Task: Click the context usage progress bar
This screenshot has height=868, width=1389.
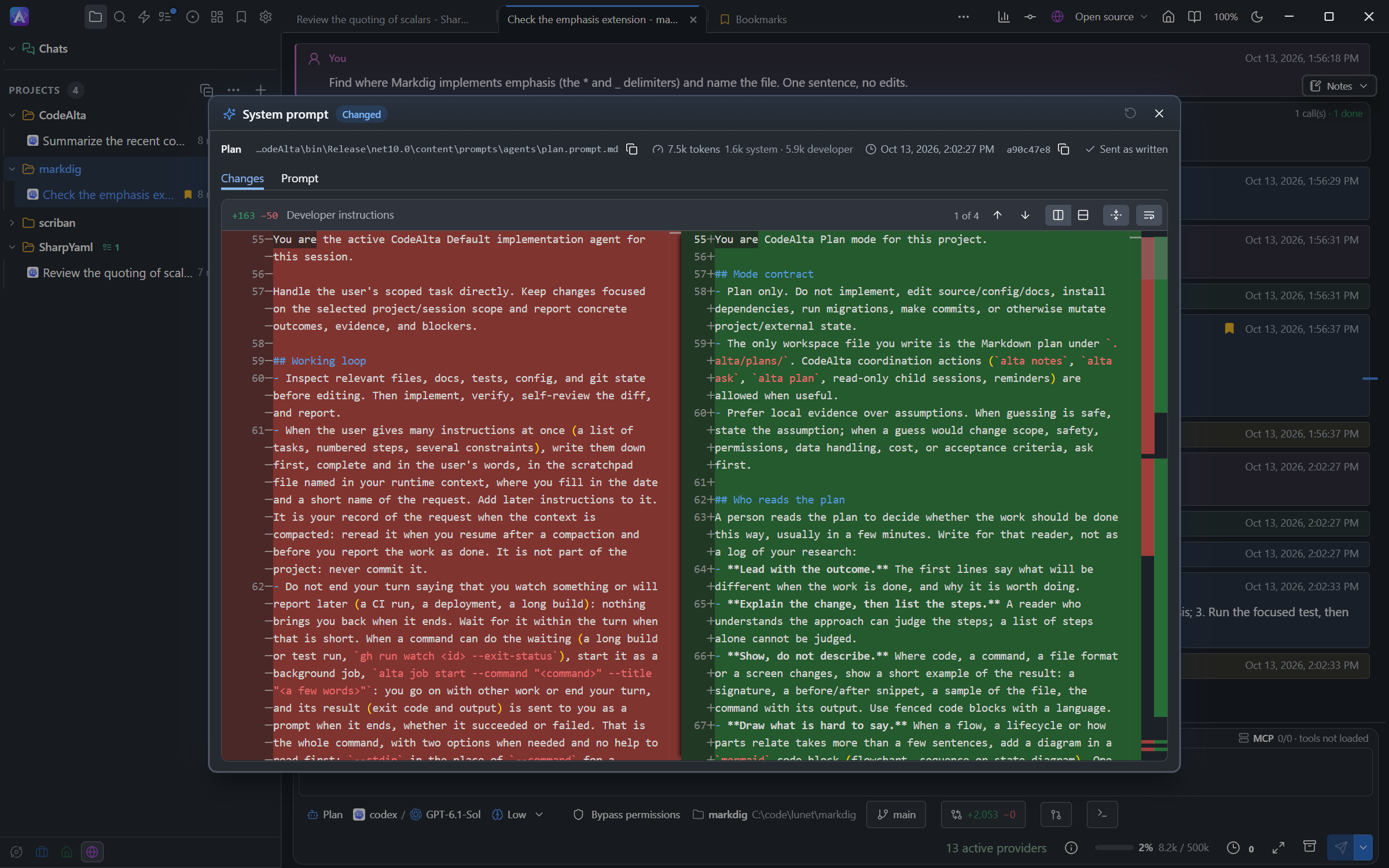Action: (1114, 848)
